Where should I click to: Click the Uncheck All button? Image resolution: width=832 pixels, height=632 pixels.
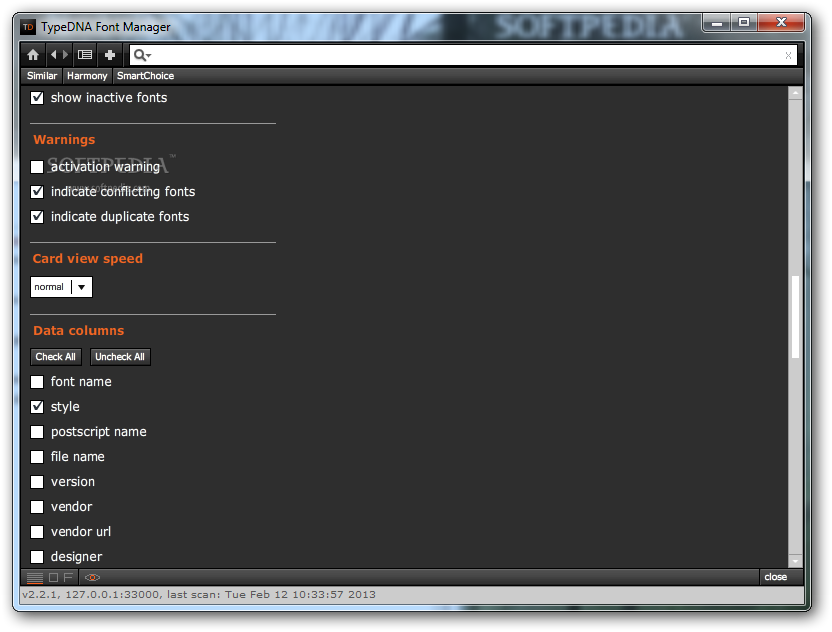tap(120, 357)
